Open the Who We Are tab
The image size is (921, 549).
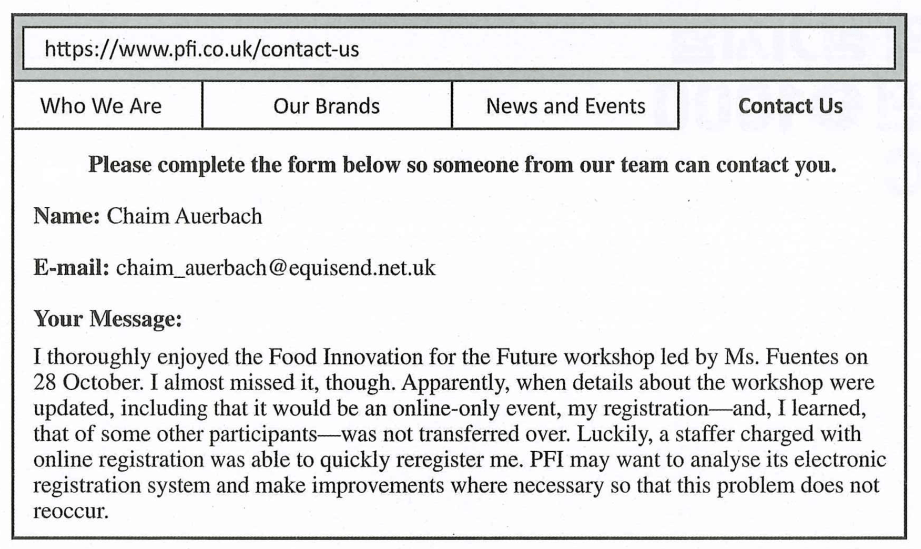[100, 106]
